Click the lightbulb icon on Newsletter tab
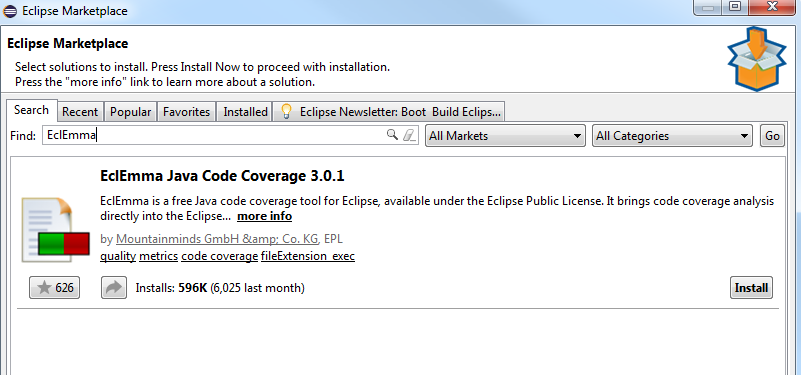Viewport: 801px width, 375px height. (x=286, y=111)
